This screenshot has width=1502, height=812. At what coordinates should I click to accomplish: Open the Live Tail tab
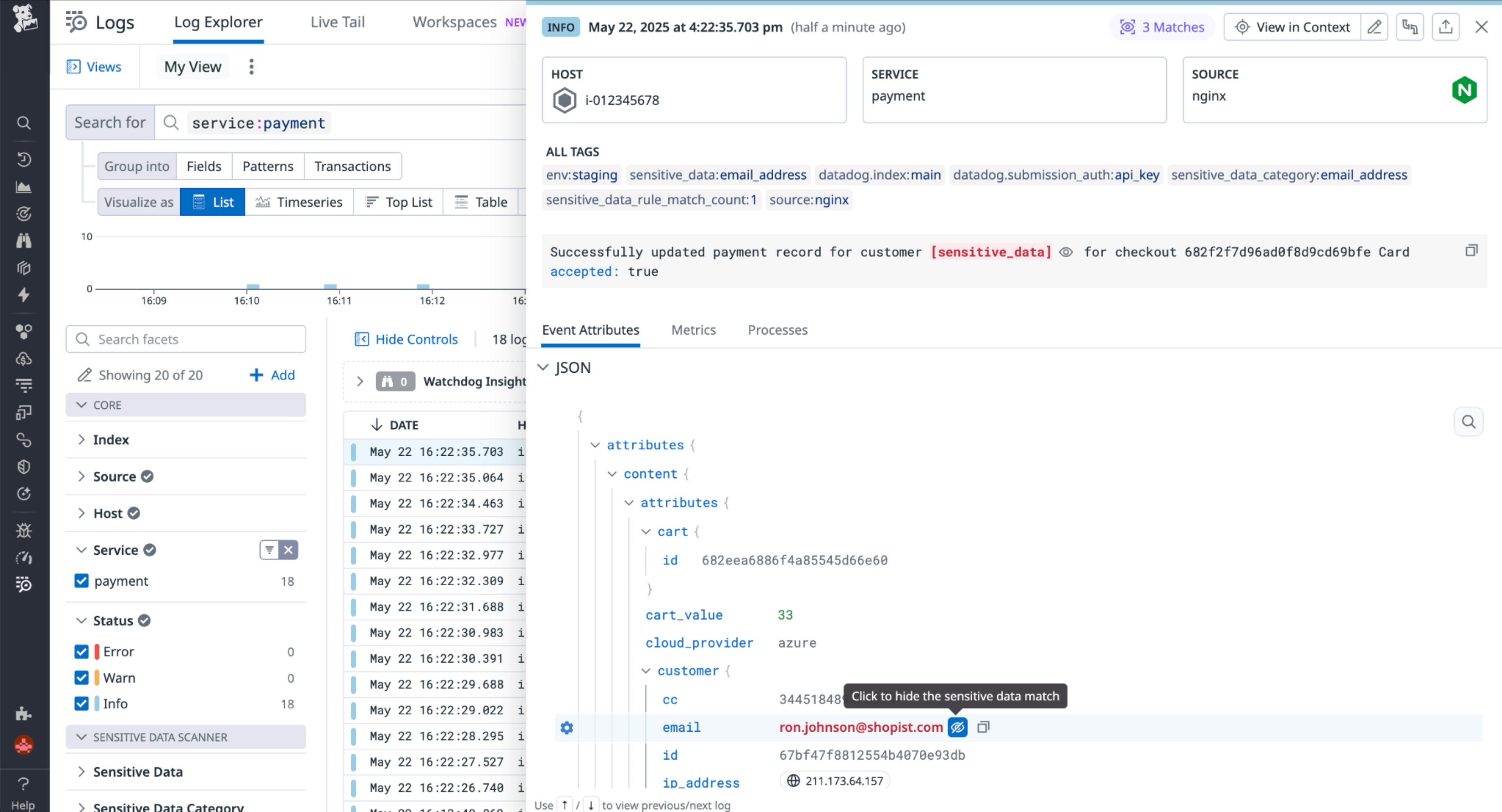pyautogui.click(x=337, y=22)
